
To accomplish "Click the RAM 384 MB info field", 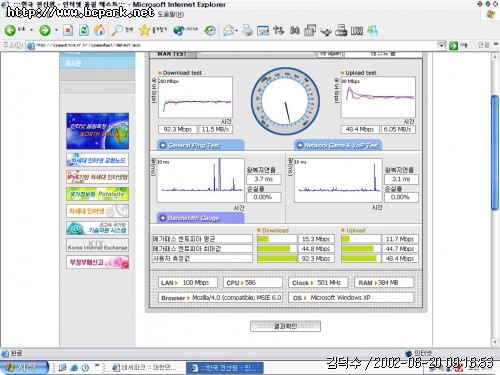I will (384, 283).
